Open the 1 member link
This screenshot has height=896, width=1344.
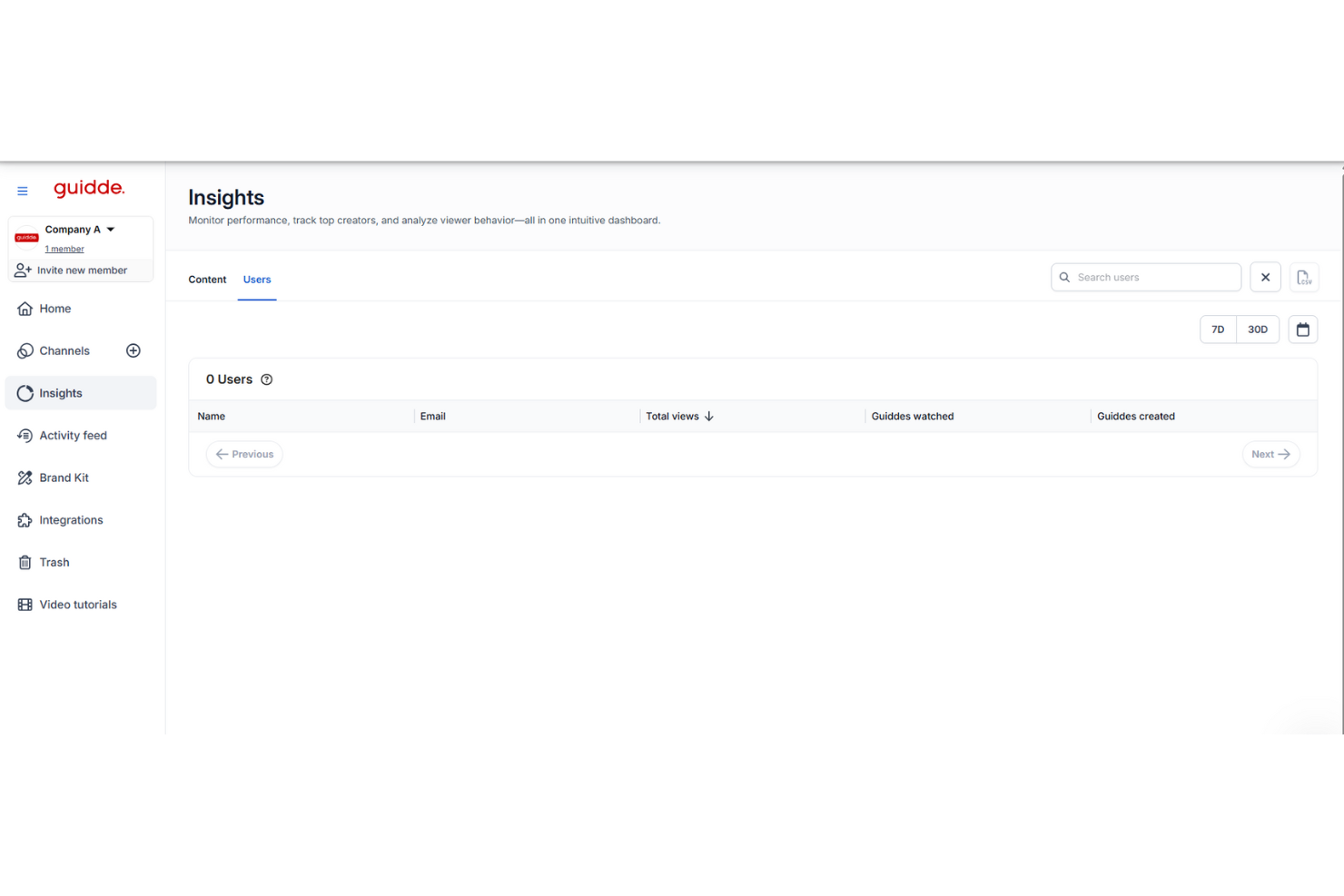click(x=64, y=249)
